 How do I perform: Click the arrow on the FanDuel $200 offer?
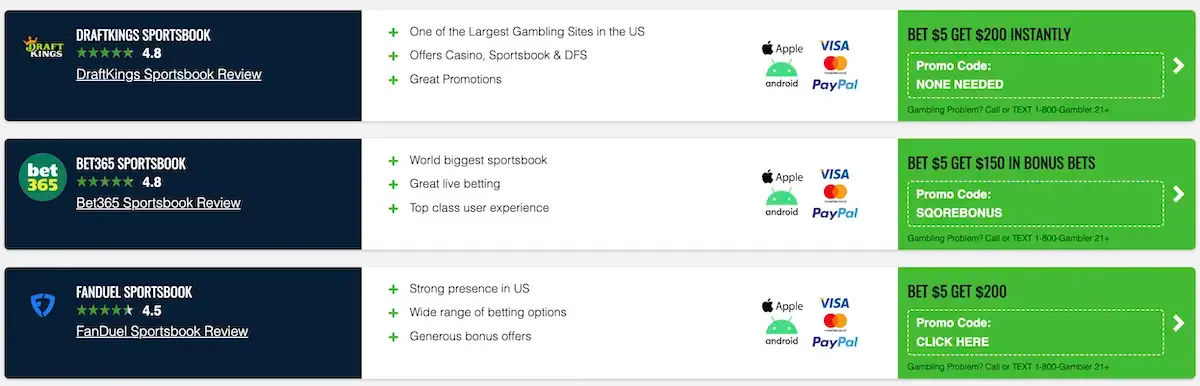coord(1178,323)
